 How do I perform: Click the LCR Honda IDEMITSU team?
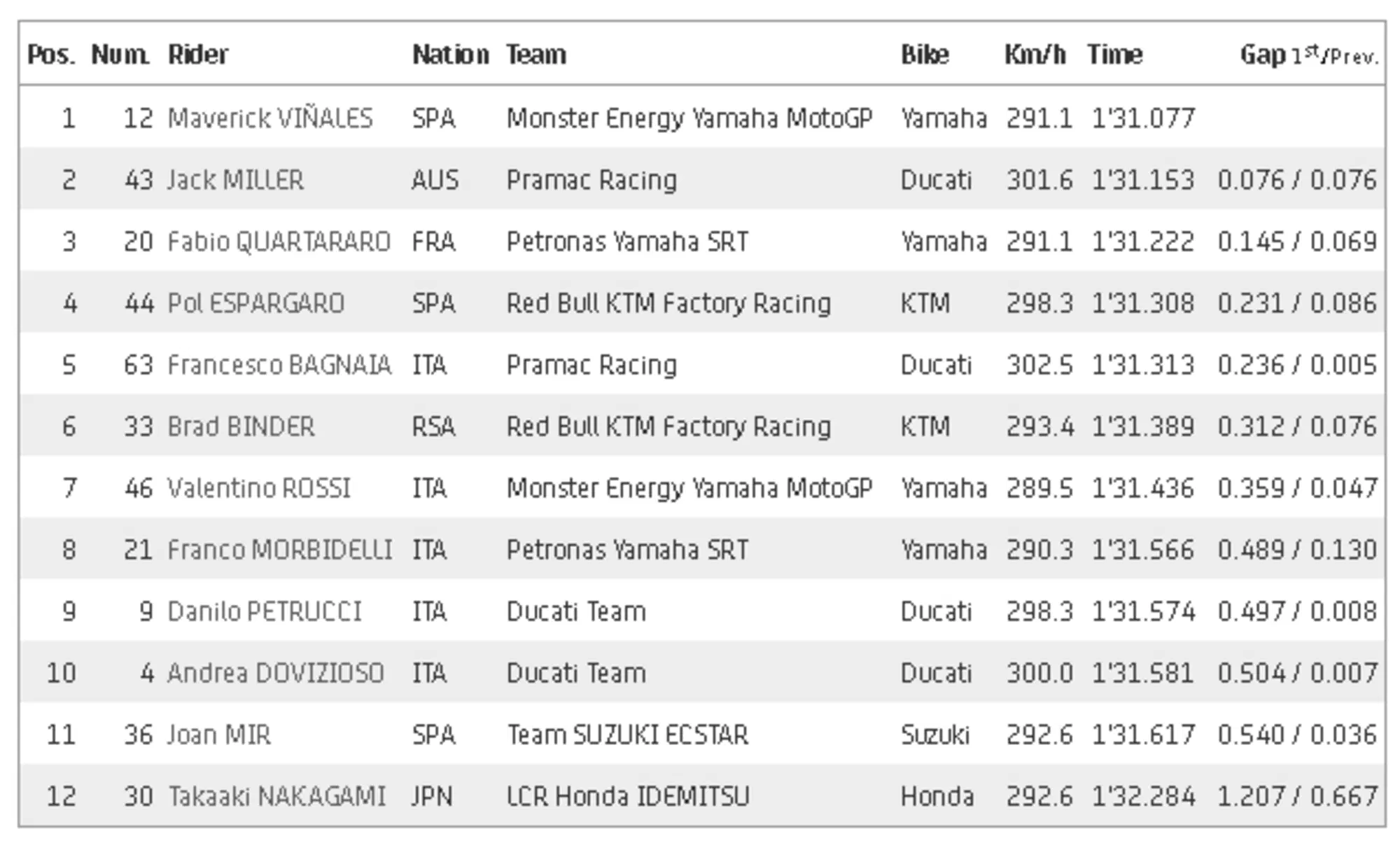point(628,796)
